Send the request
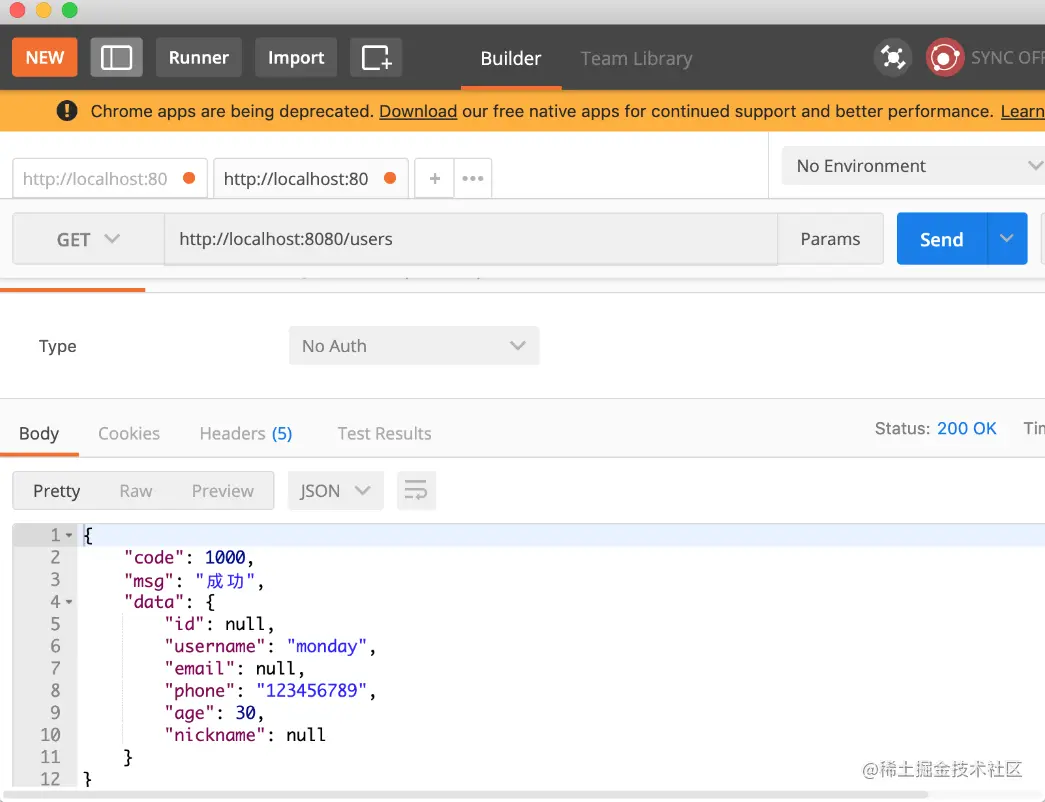The image size is (1045, 802). (x=942, y=239)
